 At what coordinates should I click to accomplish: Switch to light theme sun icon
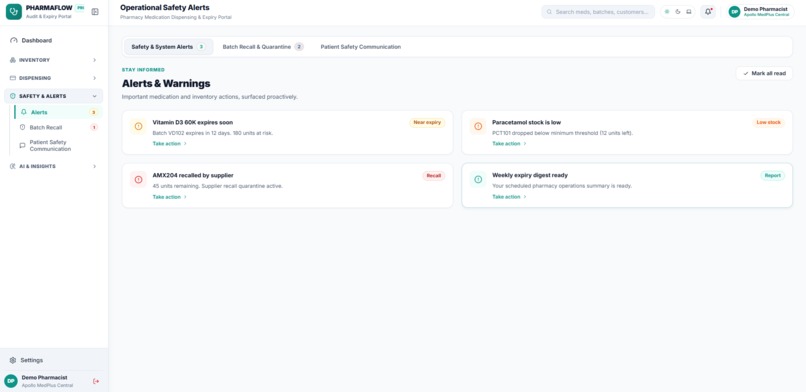[x=667, y=12]
